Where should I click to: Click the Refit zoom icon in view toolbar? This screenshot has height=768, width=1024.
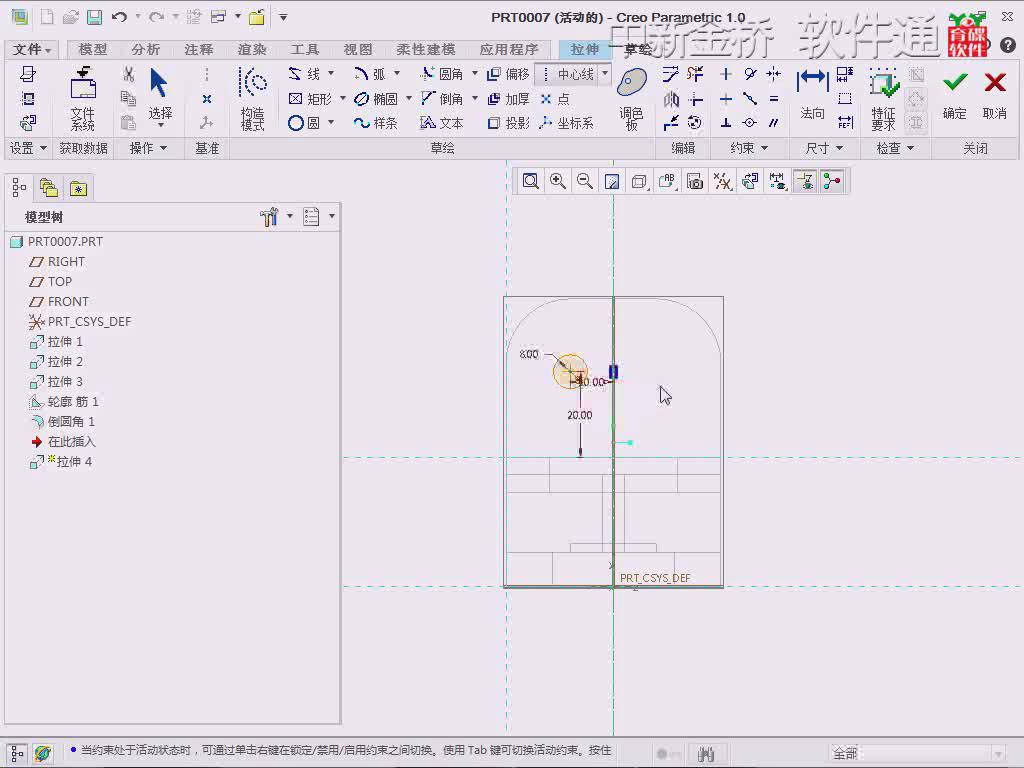point(530,181)
